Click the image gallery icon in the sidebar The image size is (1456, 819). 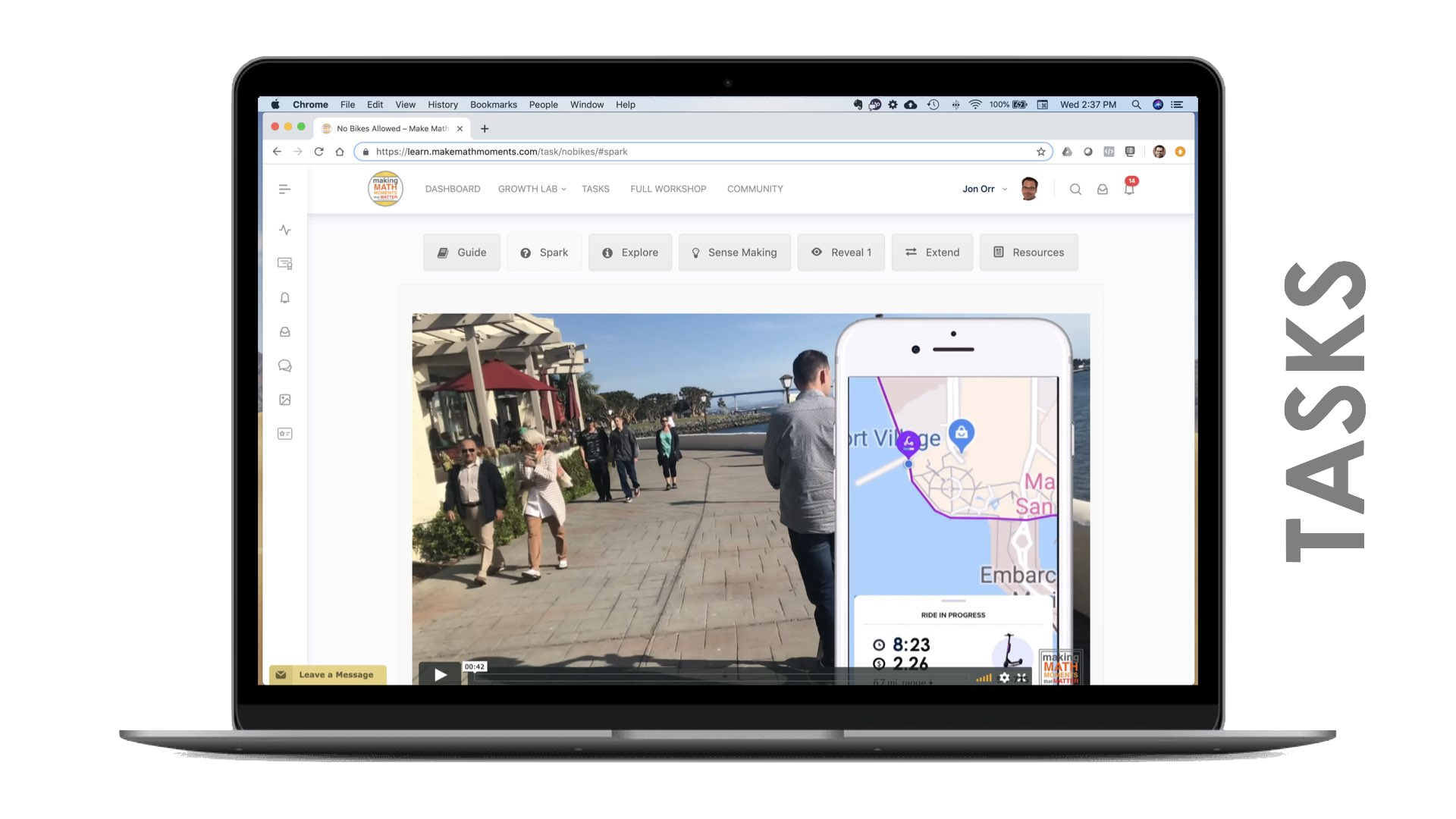pyautogui.click(x=284, y=400)
